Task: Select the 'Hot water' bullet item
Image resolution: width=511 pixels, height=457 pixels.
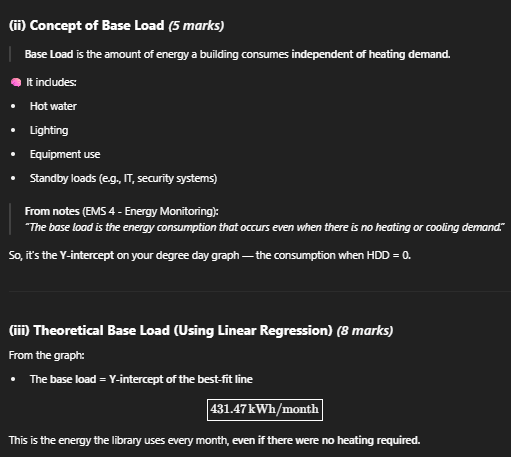Action: 53,106
